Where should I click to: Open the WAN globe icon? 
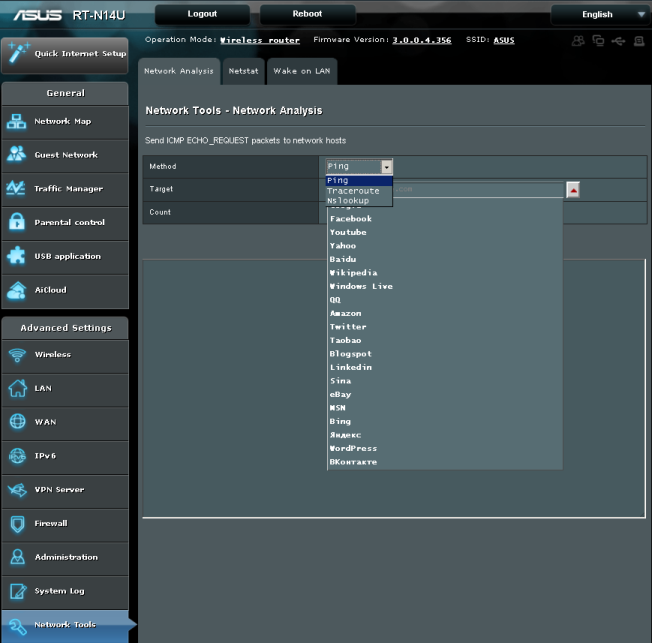pyautogui.click(x=17, y=422)
